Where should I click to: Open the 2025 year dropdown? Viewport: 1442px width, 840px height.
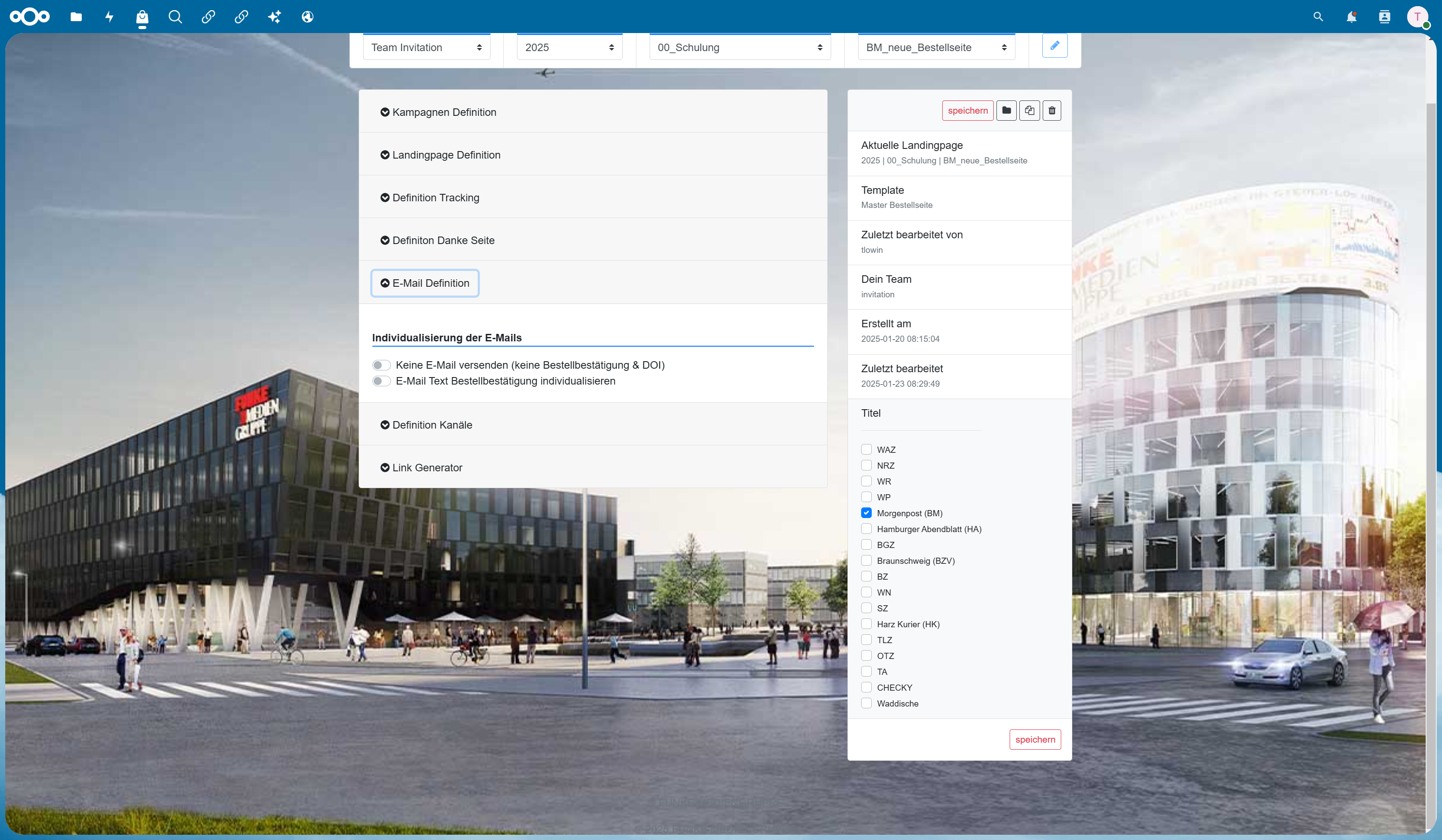[569, 47]
